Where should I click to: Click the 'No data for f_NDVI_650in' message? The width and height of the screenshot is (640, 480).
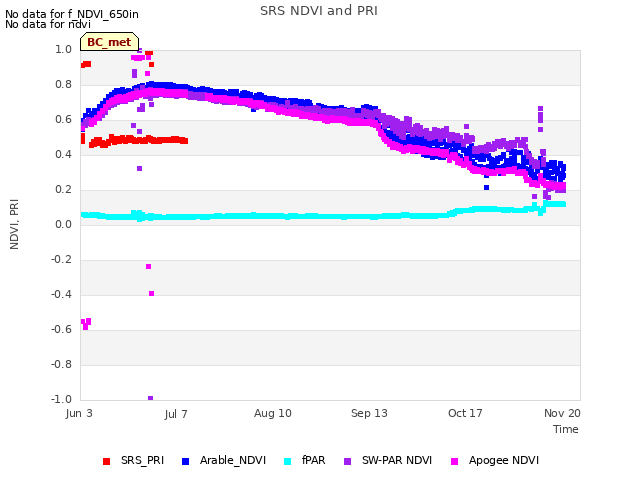click(72, 14)
